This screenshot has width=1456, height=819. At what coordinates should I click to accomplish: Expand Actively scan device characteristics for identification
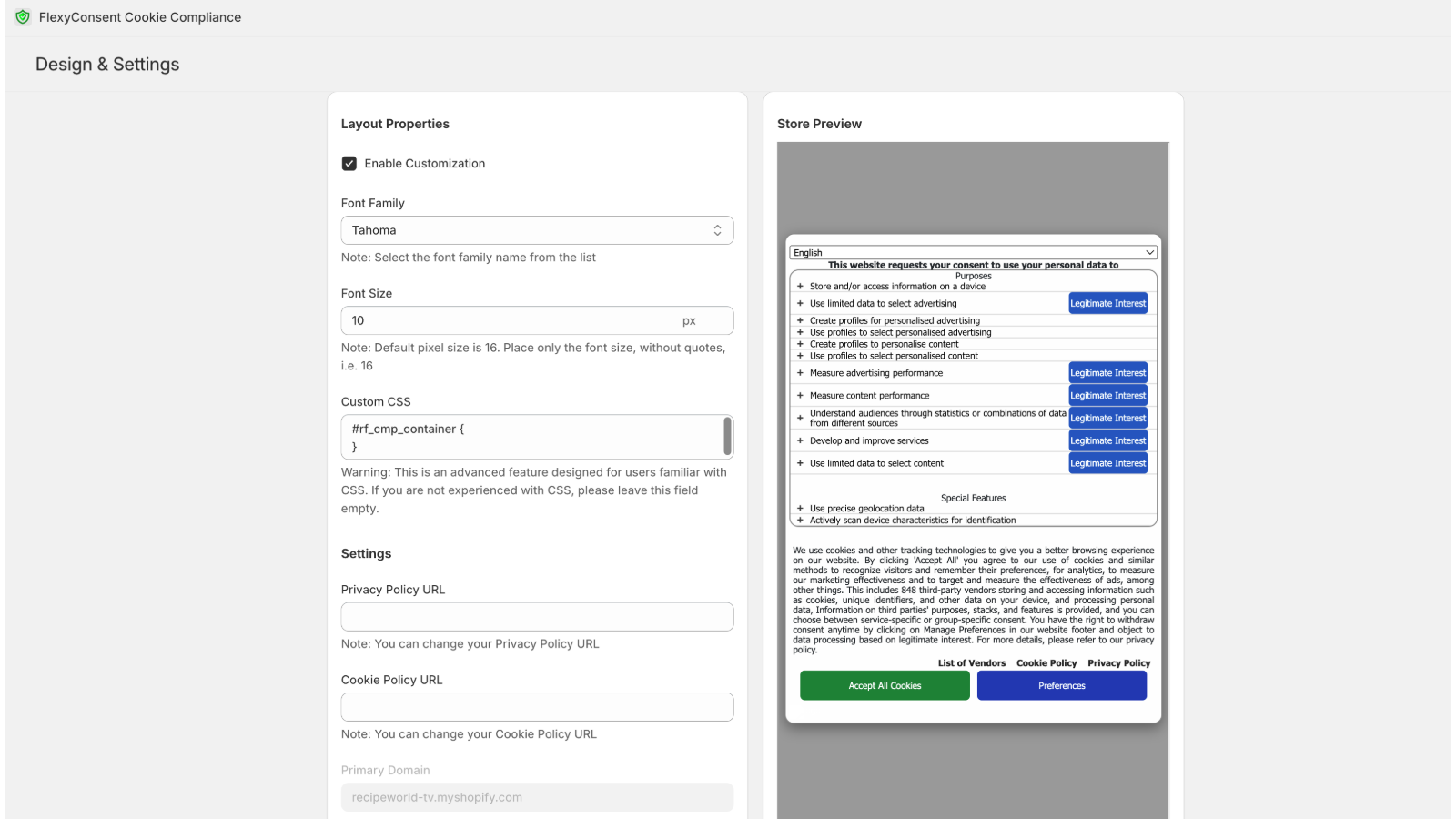[800, 520]
